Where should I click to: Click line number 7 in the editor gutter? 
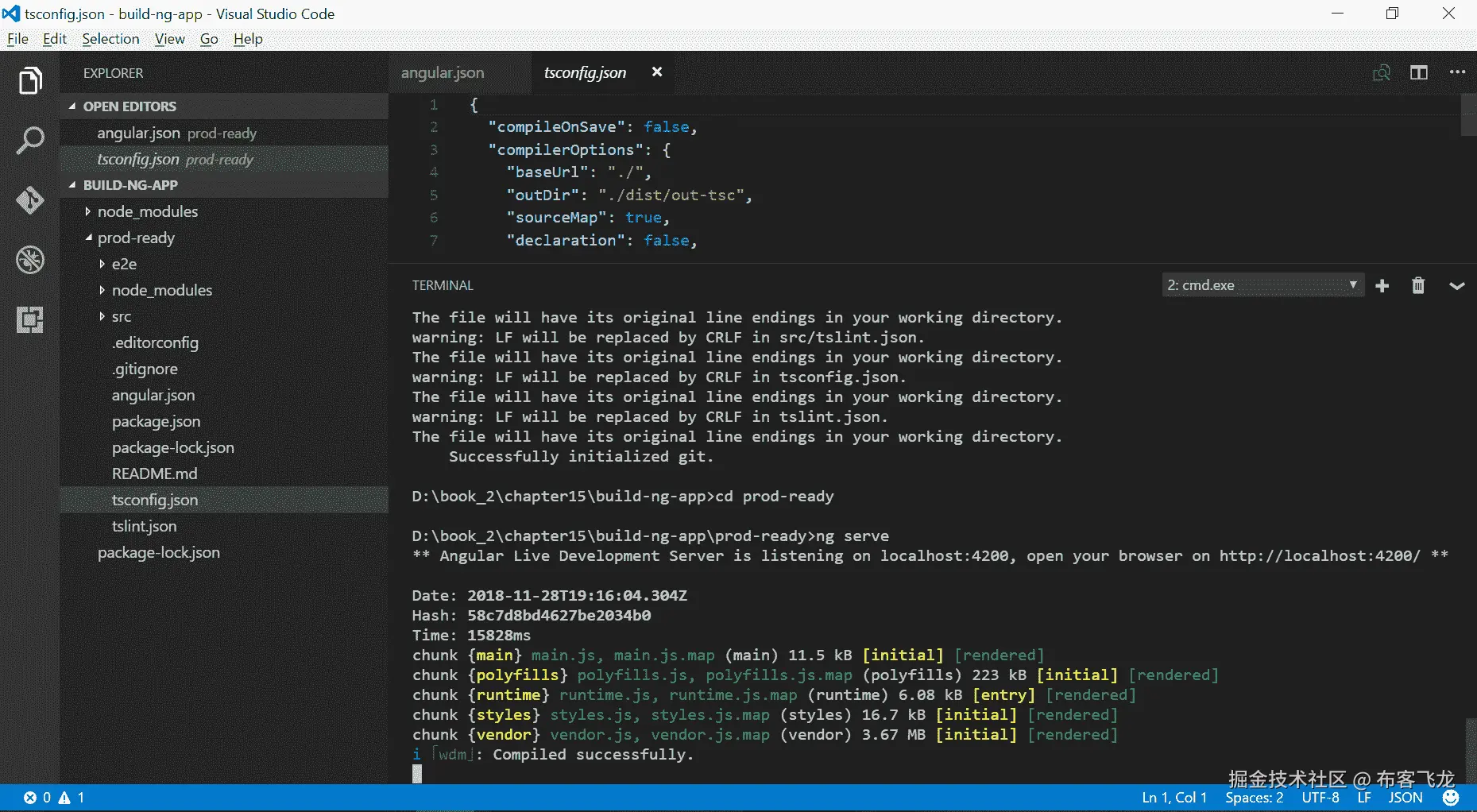click(x=434, y=241)
